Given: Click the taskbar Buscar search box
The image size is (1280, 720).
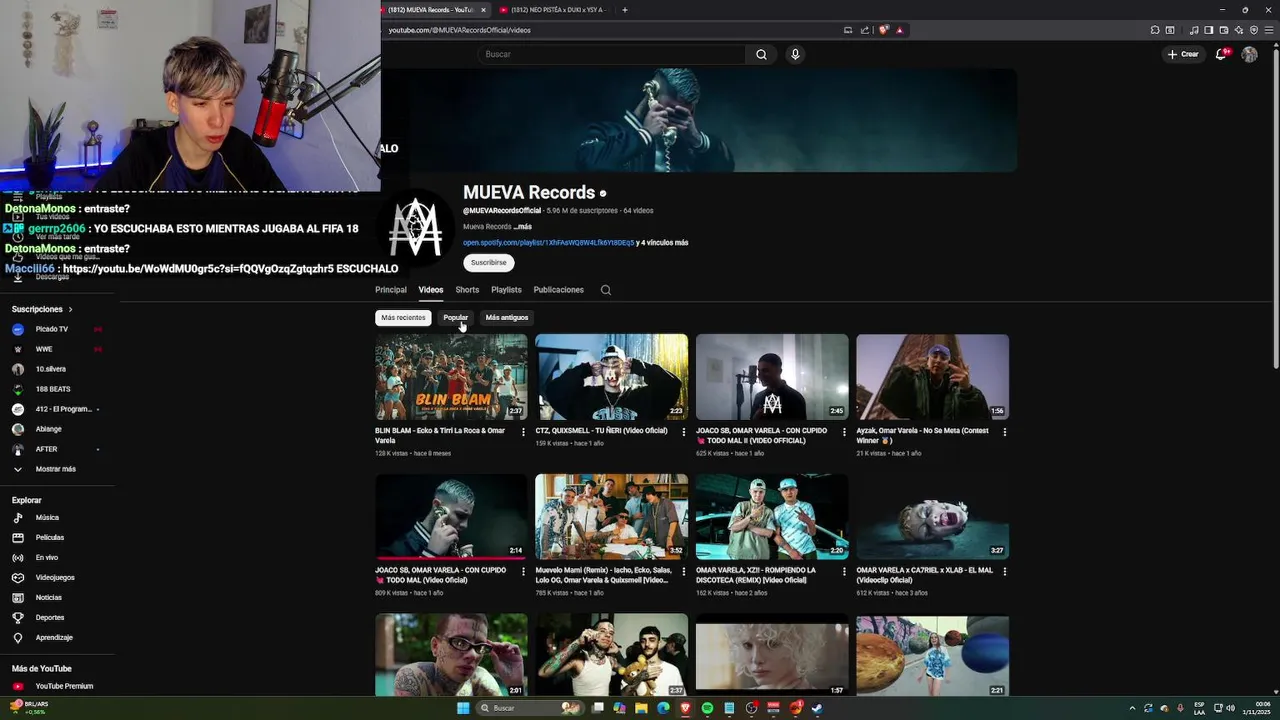Looking at the screenshot, I should (x=530, y=708).
